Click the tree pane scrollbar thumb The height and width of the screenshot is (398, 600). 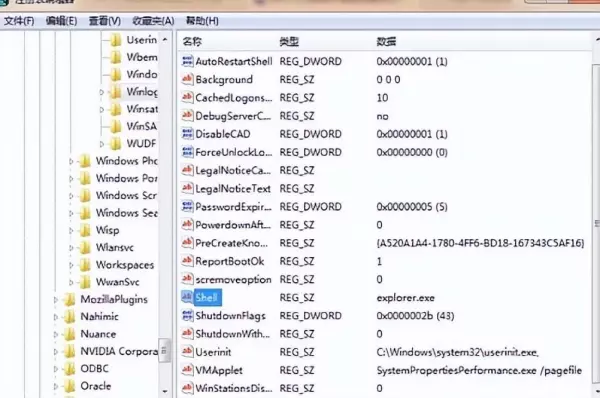click(164, 350)
